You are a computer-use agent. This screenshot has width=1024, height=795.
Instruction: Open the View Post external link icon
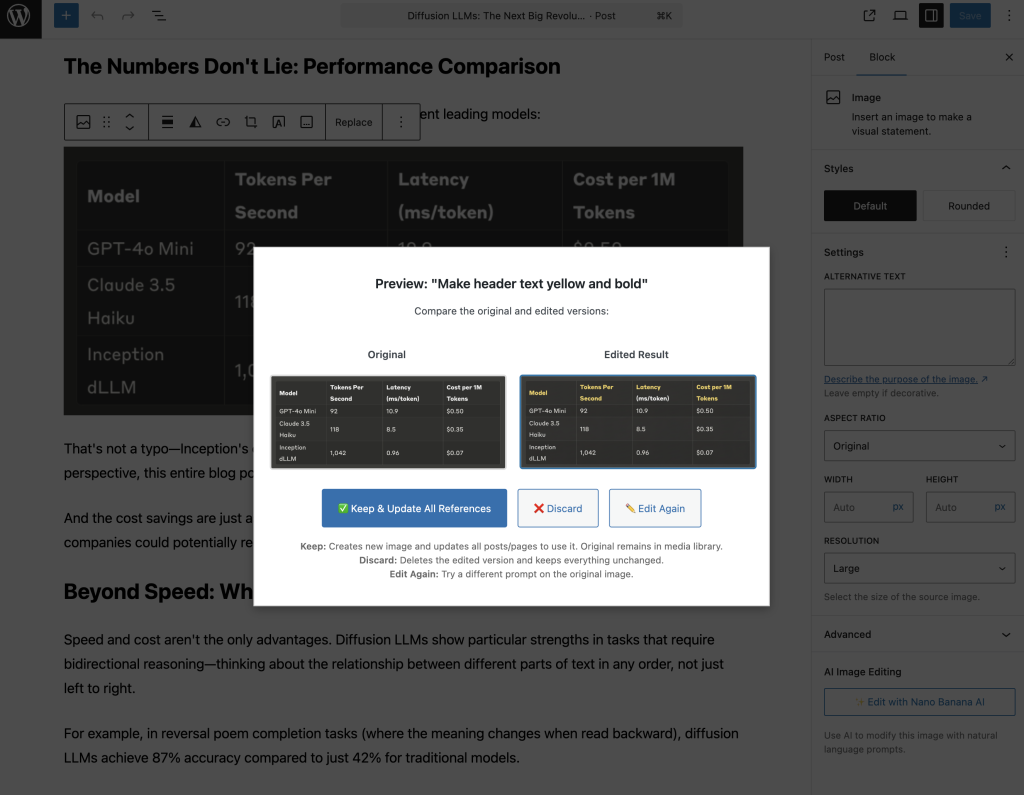tap(869, 16)
